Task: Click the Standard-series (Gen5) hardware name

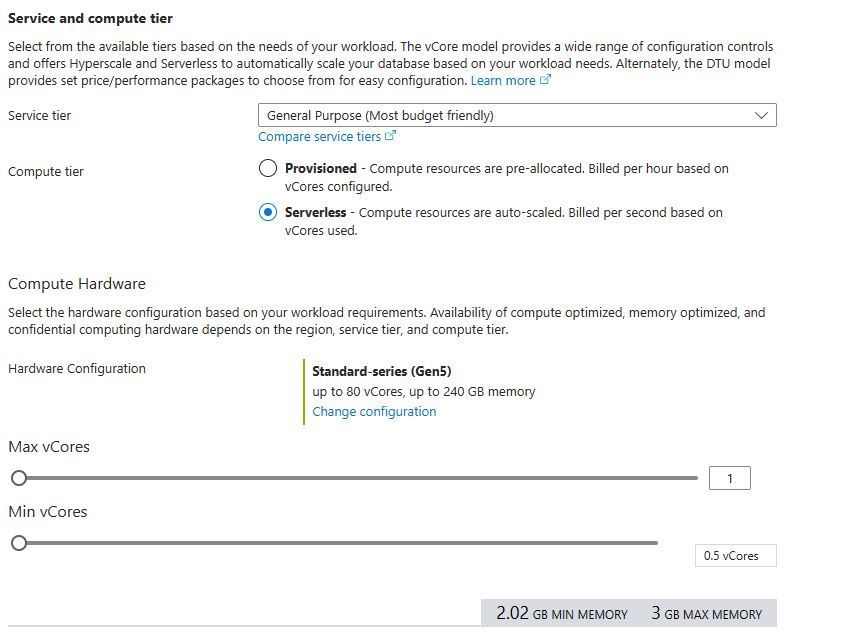Action: pyautogui.click(x=367, y=372)
